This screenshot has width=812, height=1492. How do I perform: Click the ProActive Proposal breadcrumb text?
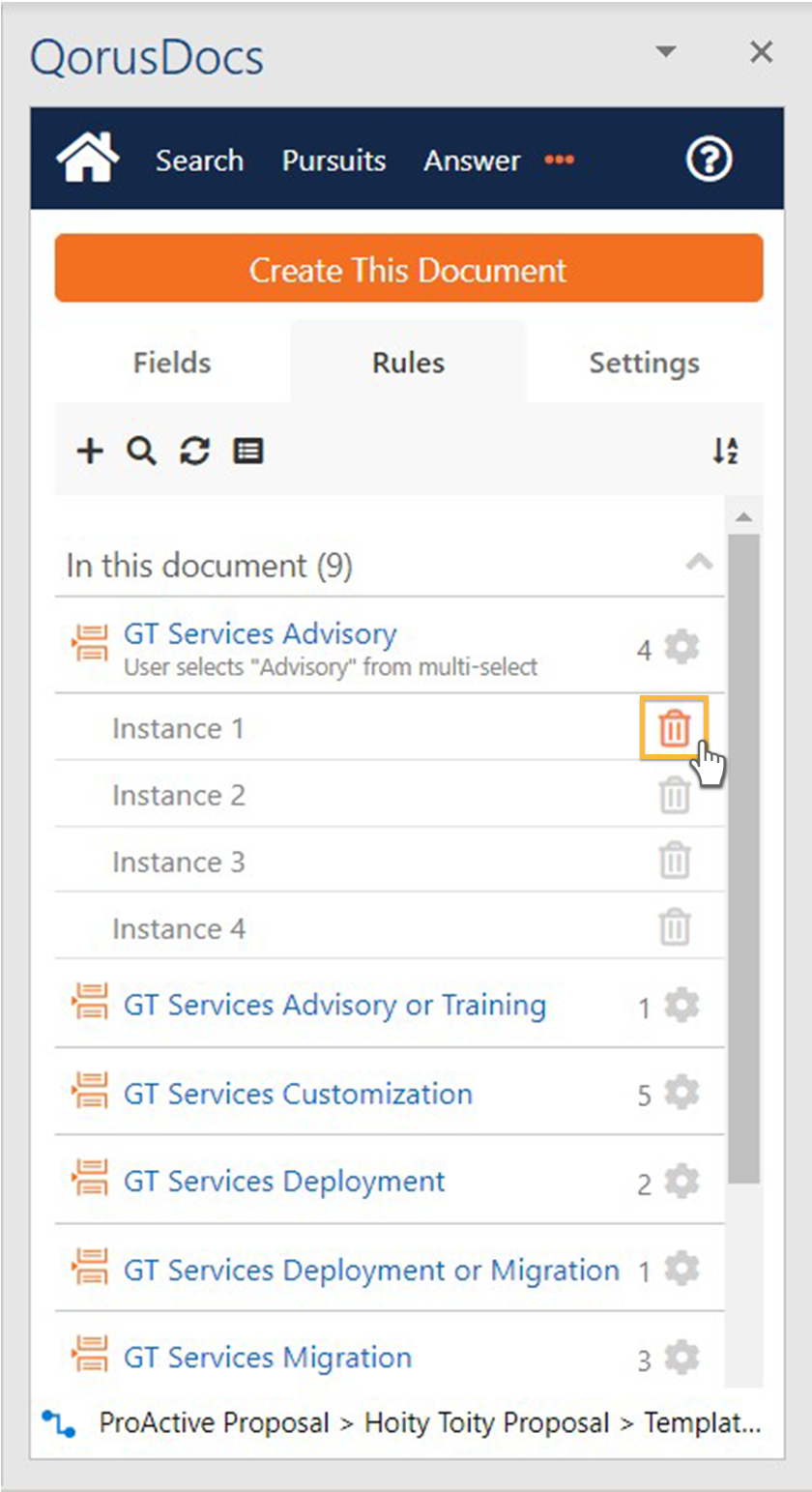216,1423
